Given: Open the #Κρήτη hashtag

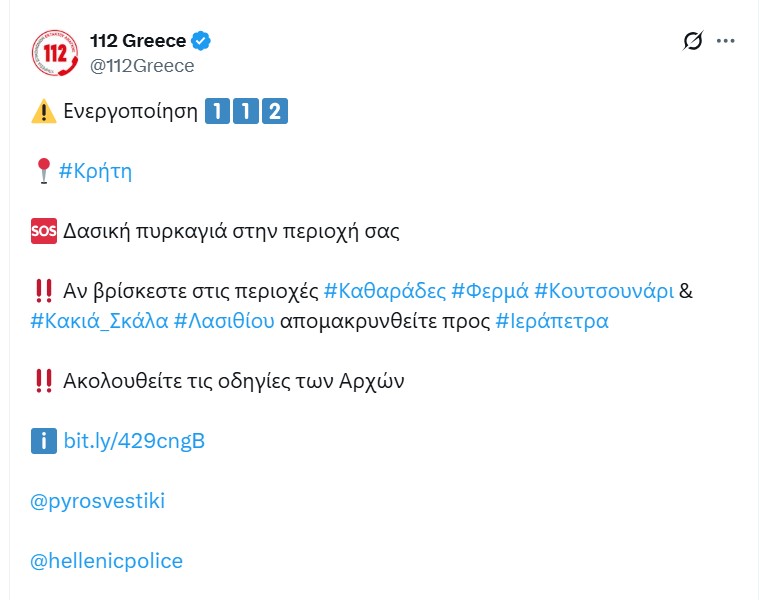Looking at the screenshot, I should 95,171.
